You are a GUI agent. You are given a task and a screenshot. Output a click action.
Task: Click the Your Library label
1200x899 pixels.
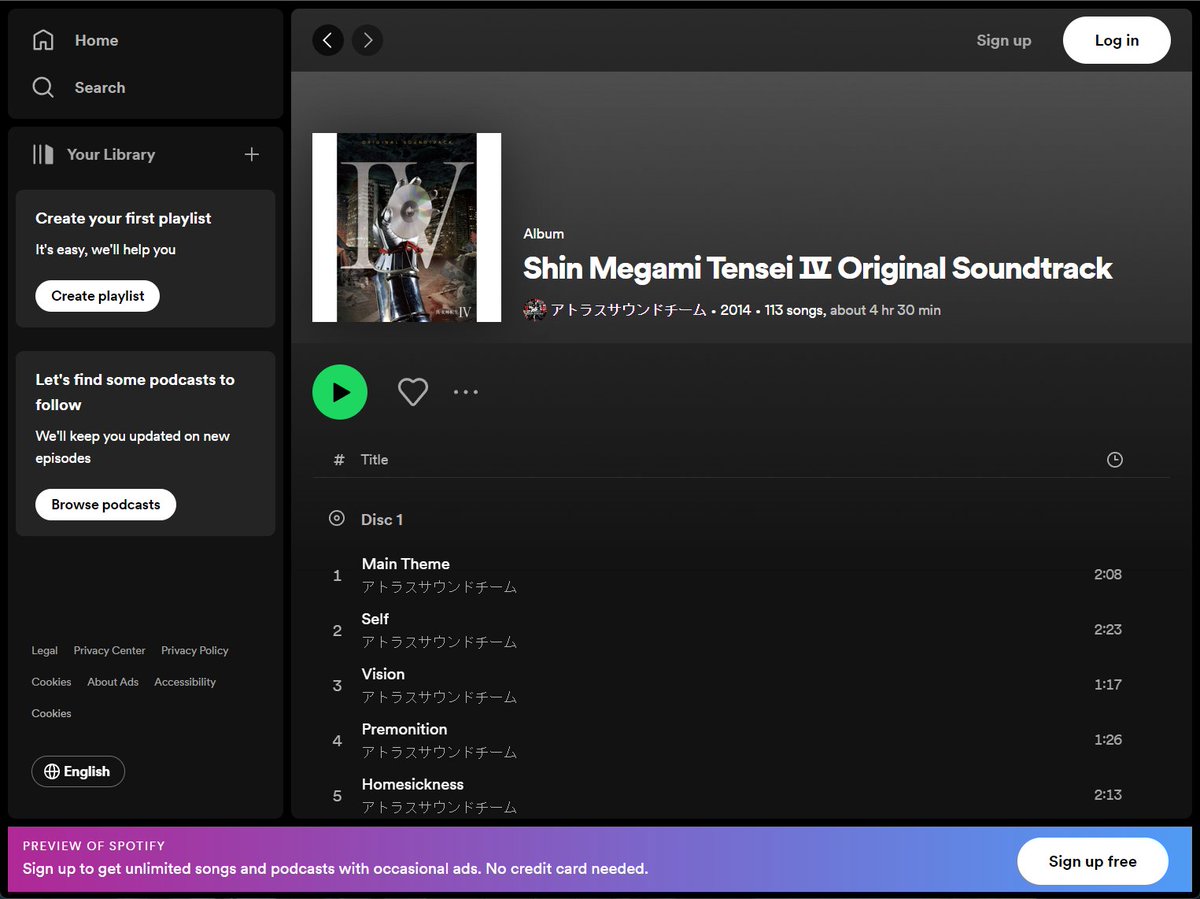tap(111, 154)
